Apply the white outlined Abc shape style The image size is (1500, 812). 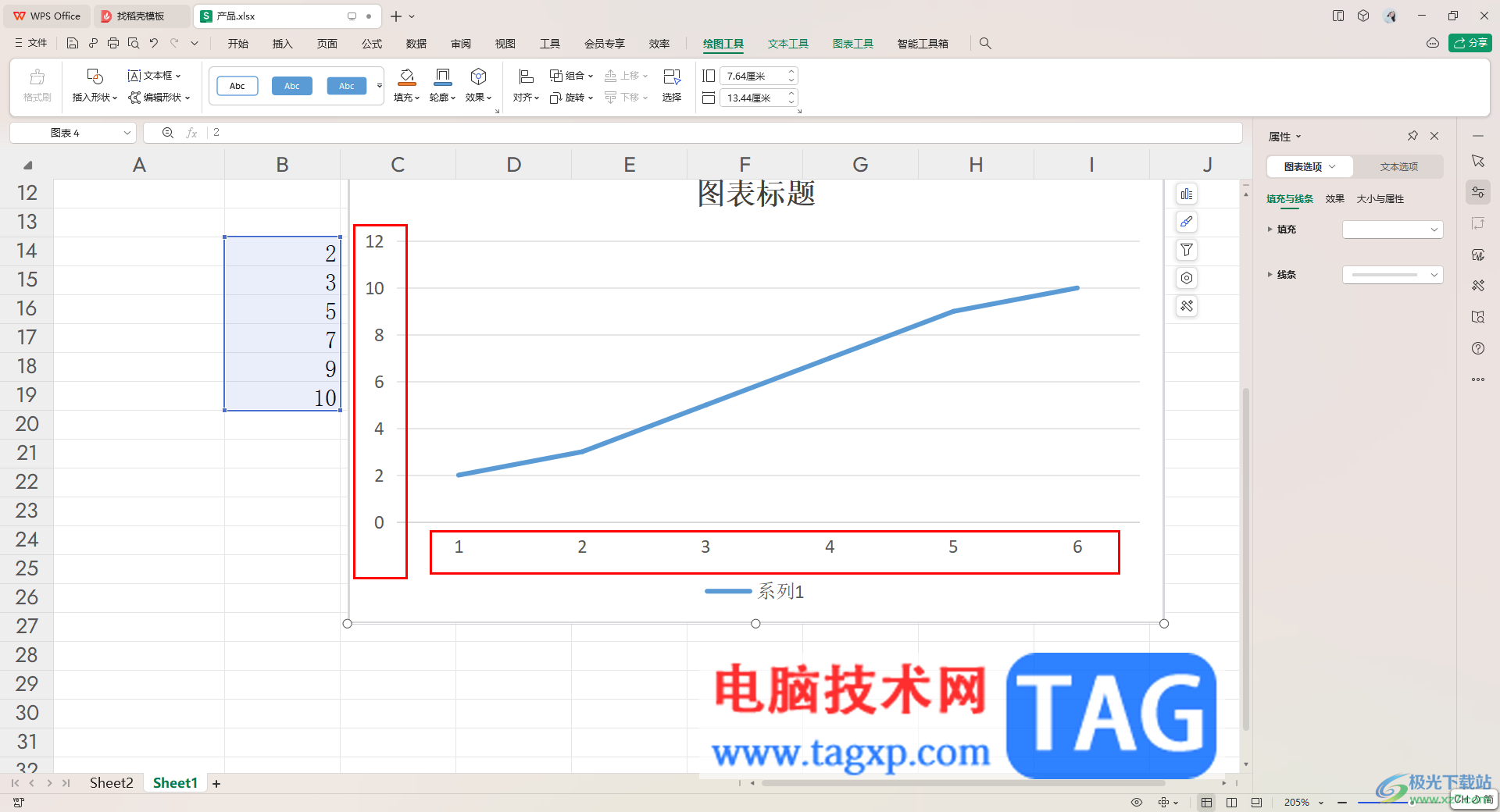[237, 86]
